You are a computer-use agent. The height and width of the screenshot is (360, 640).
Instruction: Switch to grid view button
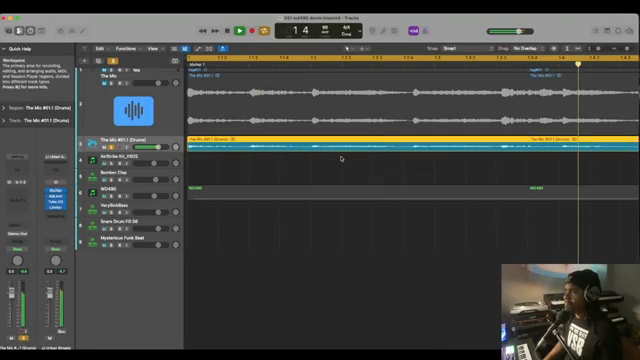185,49
